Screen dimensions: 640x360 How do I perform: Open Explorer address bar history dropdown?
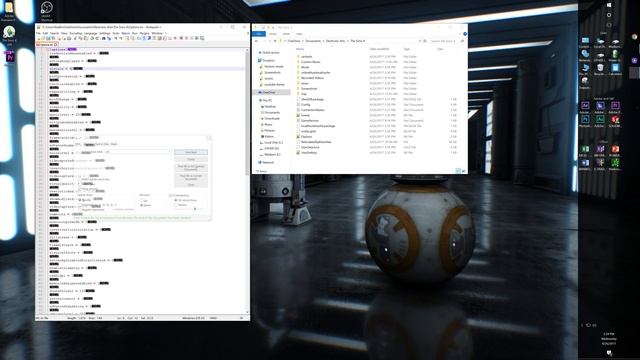[x=420, y=41]
